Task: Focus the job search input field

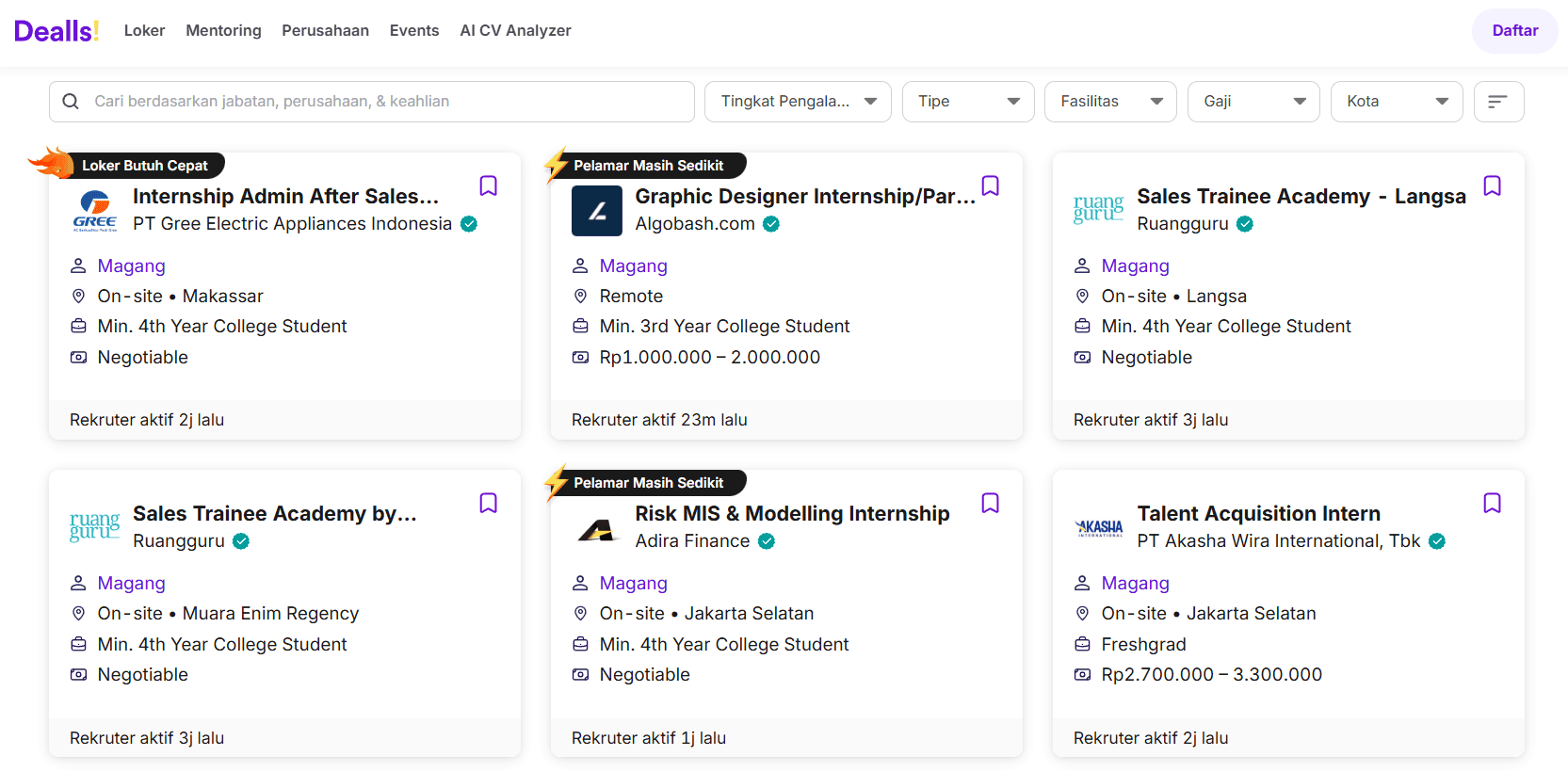Action: tap(372, 102)
